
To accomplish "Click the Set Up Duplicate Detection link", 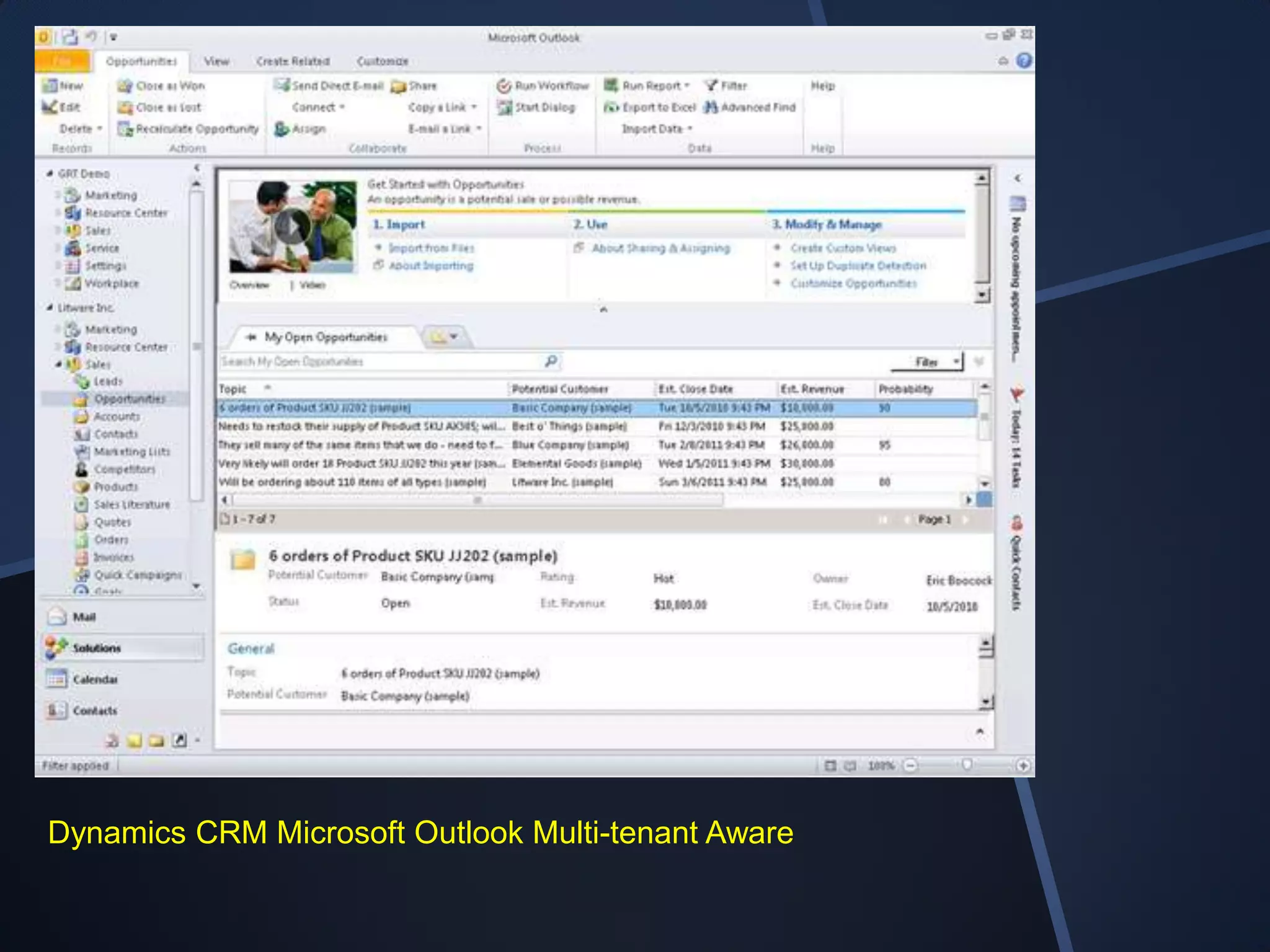I will [858, 265].
